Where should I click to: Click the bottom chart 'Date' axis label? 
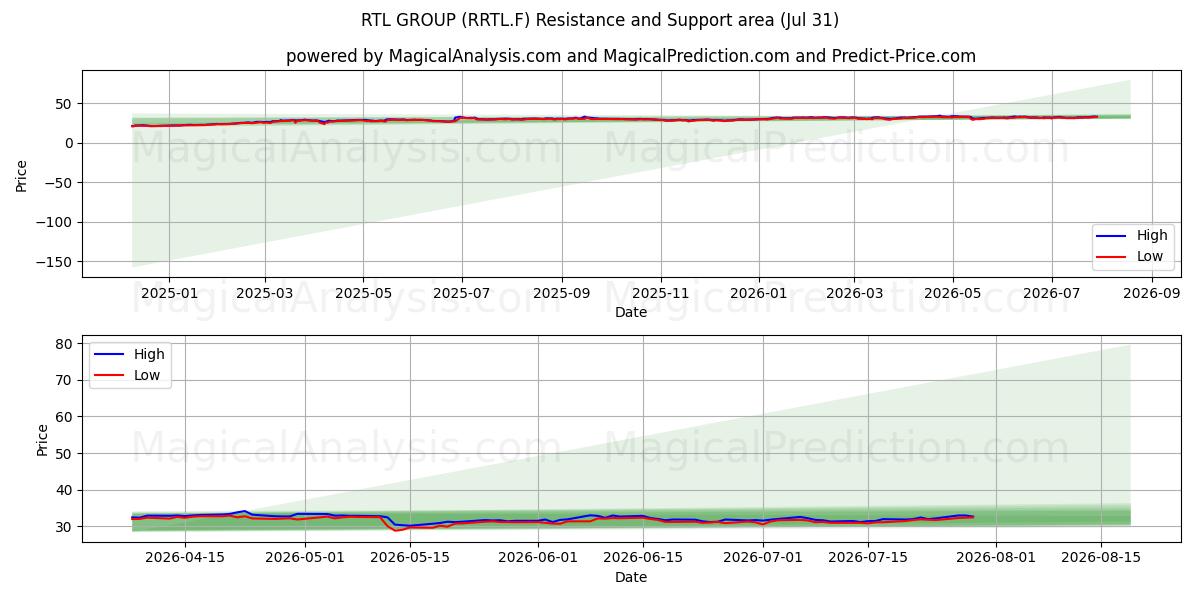631,577
